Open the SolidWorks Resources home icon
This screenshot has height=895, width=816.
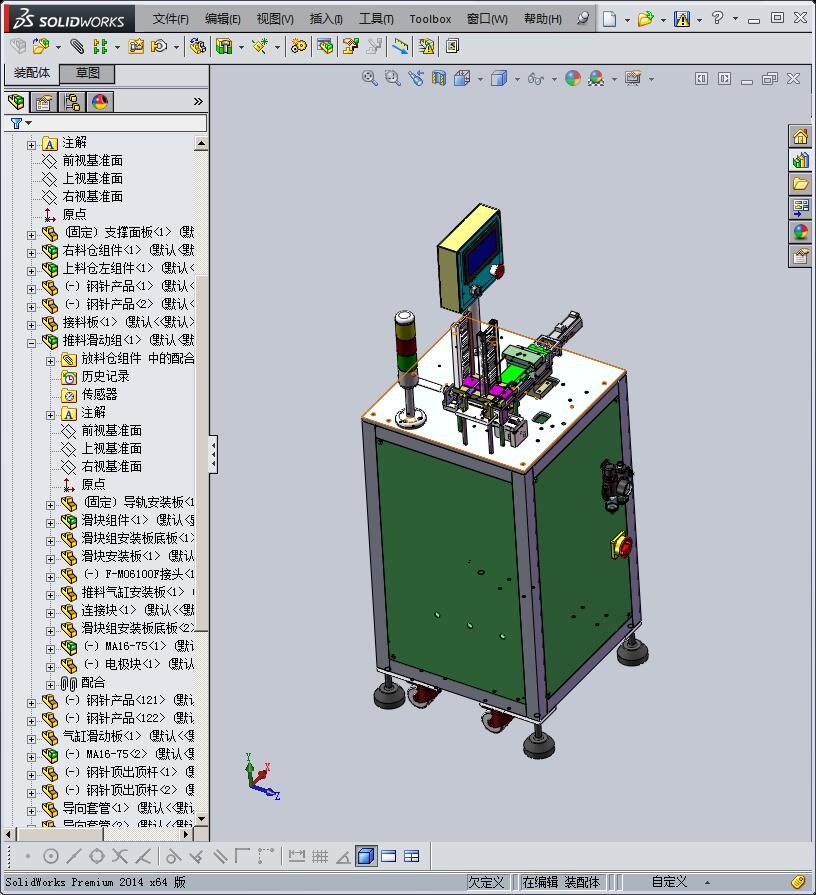click(800, 136)
